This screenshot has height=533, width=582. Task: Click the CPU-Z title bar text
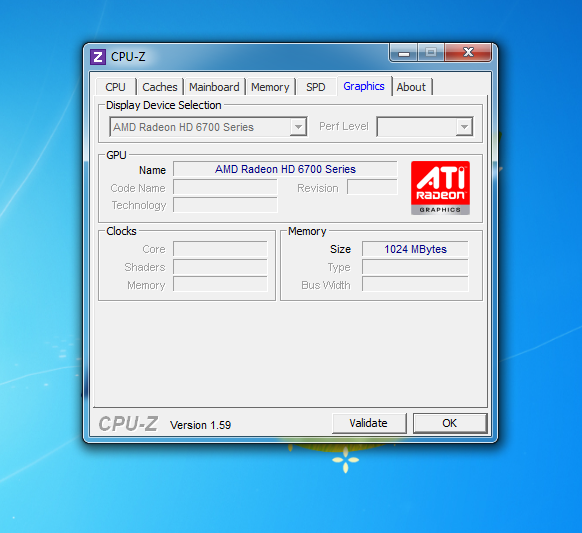pos(128,57)
